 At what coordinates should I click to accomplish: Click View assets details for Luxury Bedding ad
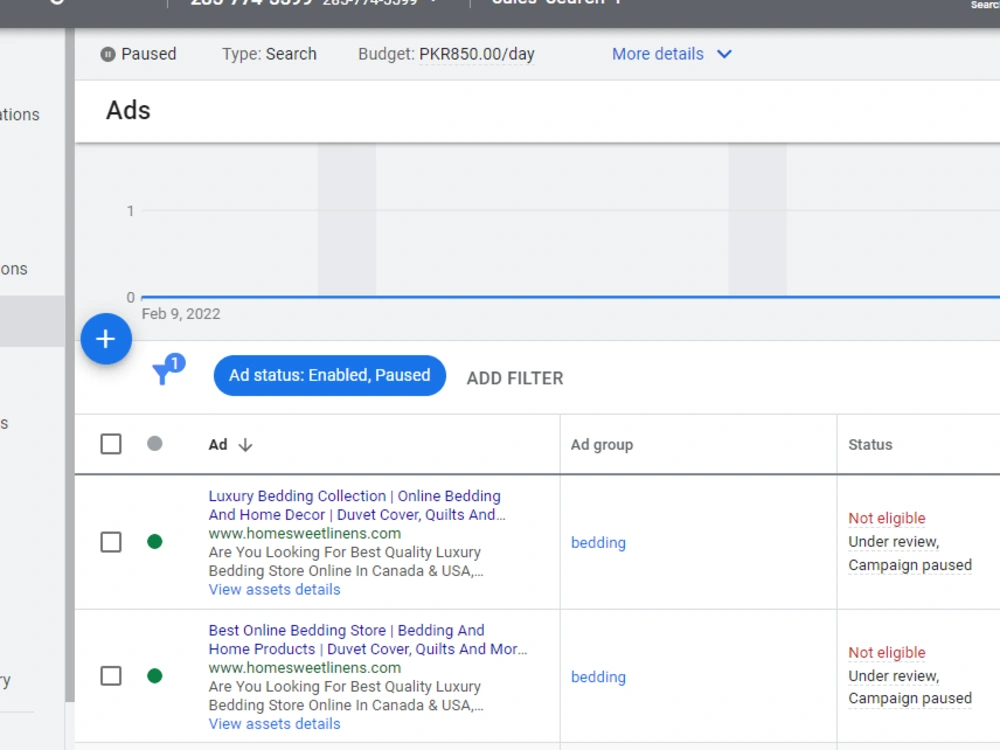[x=274, y=589]
